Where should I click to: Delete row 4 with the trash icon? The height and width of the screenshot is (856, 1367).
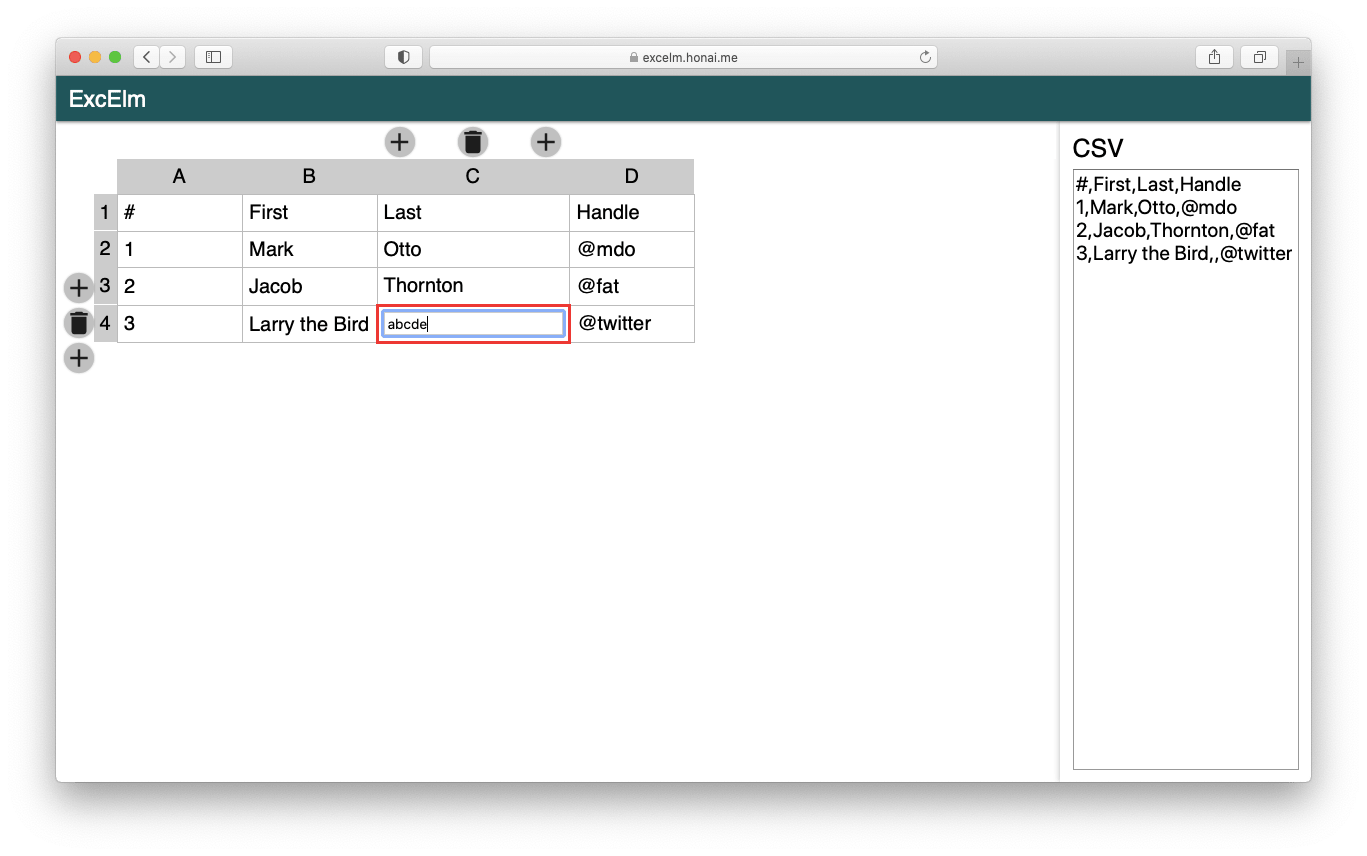coord(79,323)
